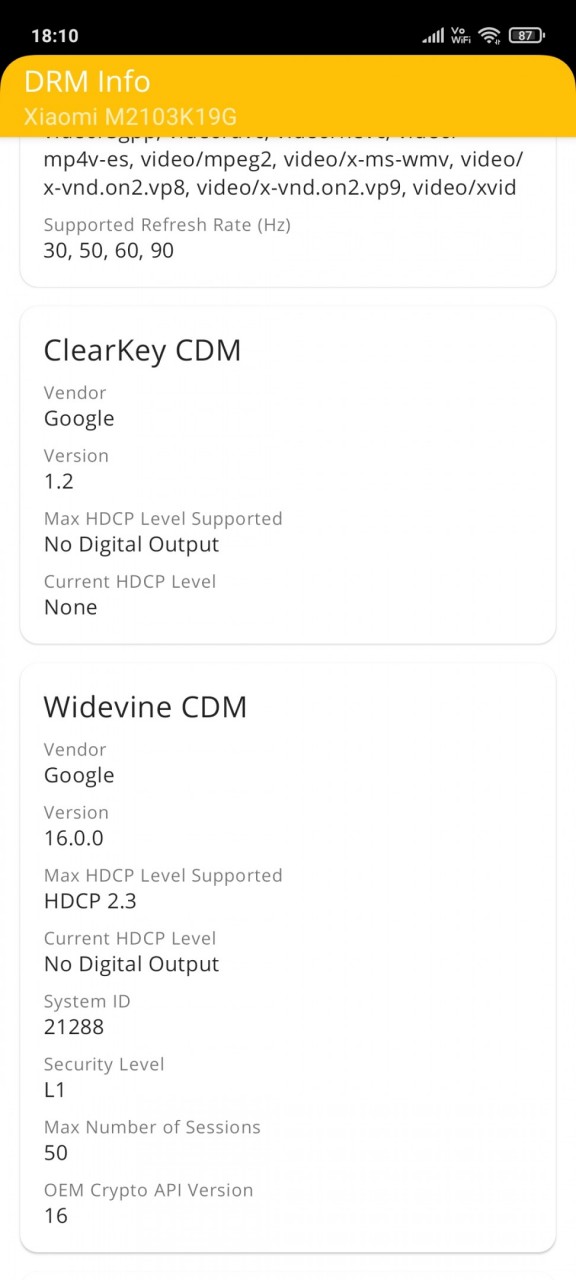
Task: Tap the DRM Info app title
Action: click(87, 81)
